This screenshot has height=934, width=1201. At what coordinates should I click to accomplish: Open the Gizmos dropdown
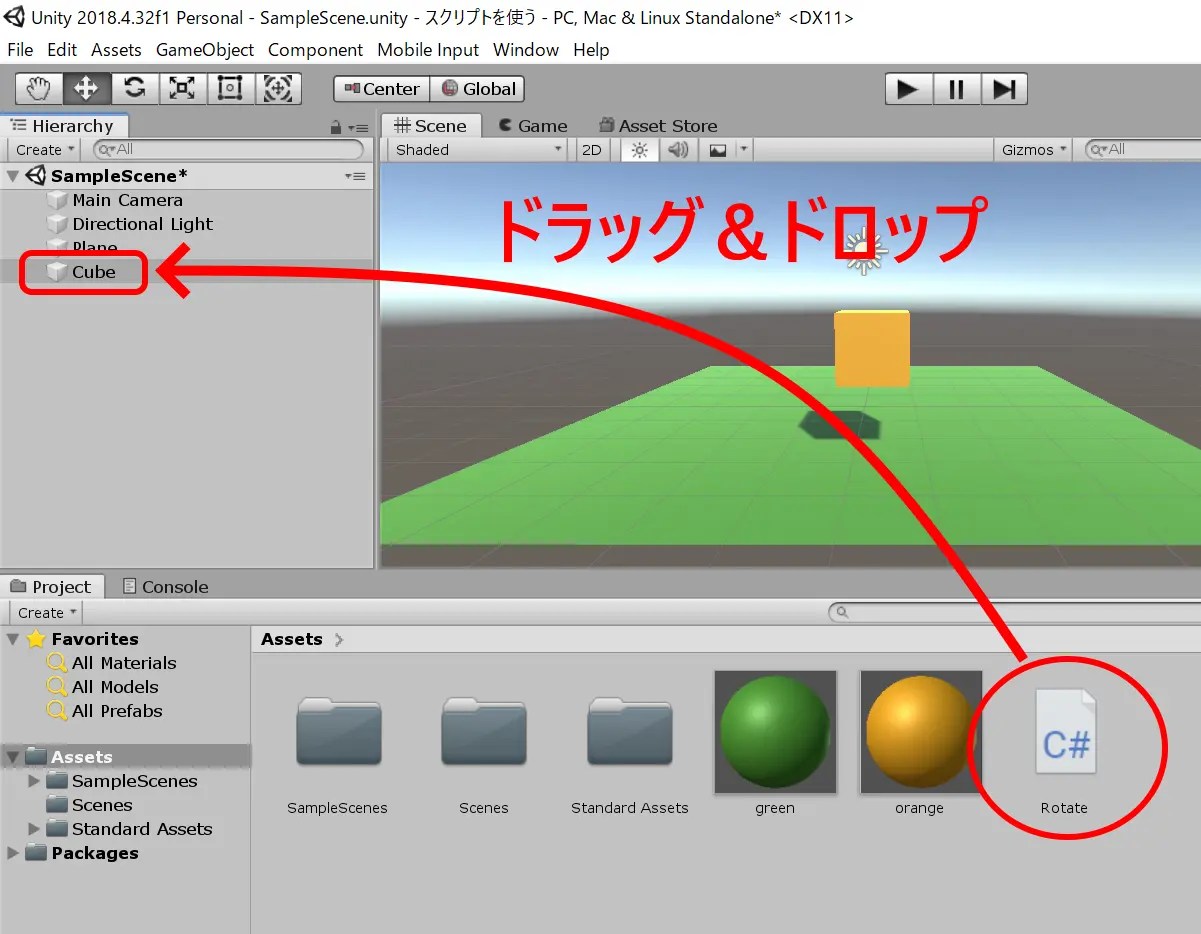pyautogui.click(x=1034, y=150)
